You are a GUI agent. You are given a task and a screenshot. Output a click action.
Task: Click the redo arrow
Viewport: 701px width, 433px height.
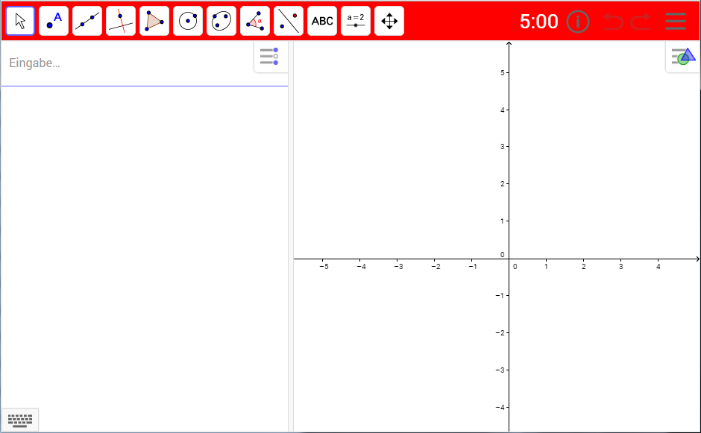[641, 21]
